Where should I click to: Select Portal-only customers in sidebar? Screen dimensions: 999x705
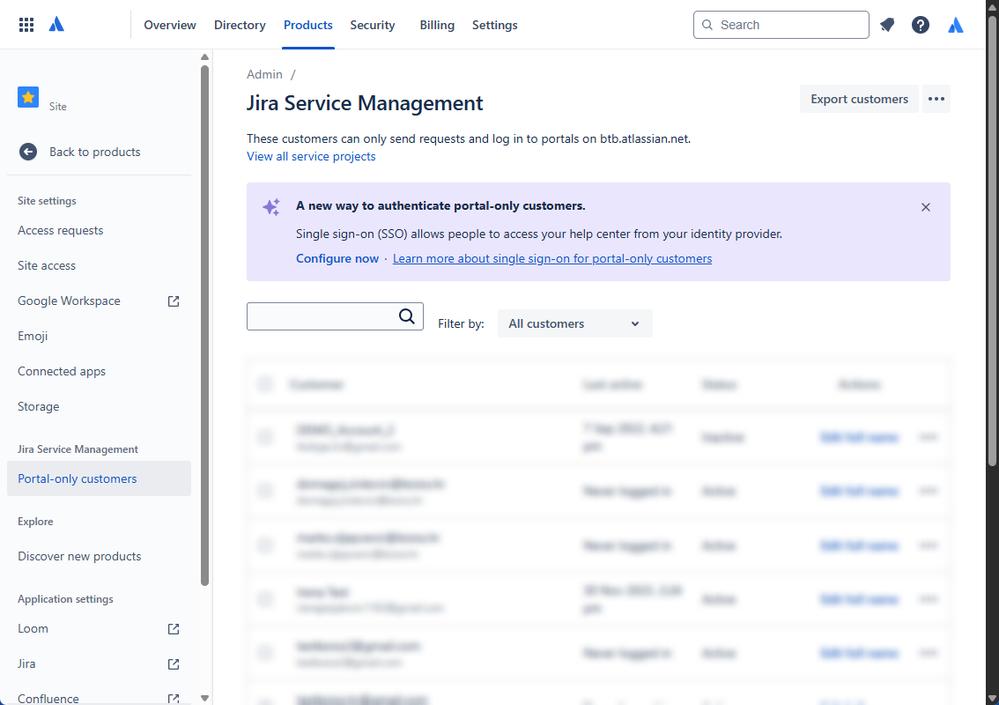pyautogui.click(x=99, y=479)
